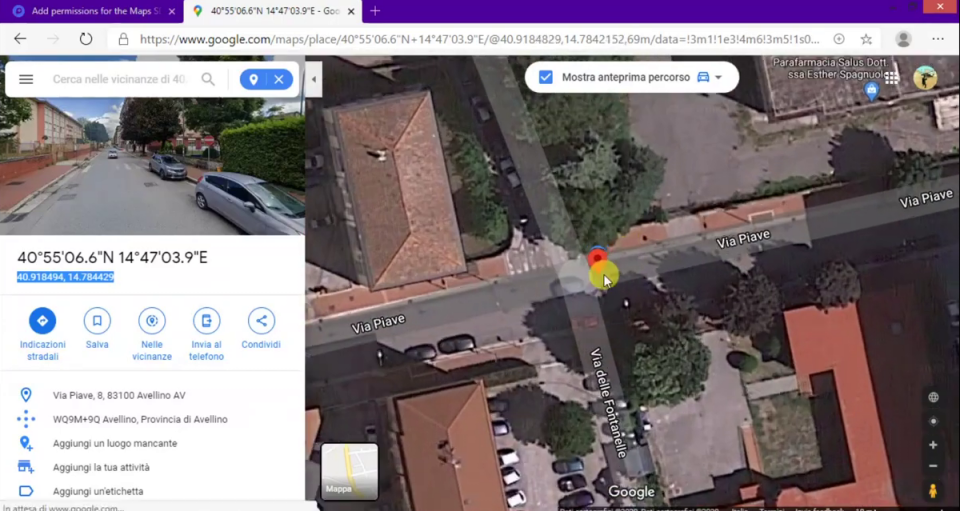Share the location with Condividi
Screen dimensions: 960x511
click(261, 321)
